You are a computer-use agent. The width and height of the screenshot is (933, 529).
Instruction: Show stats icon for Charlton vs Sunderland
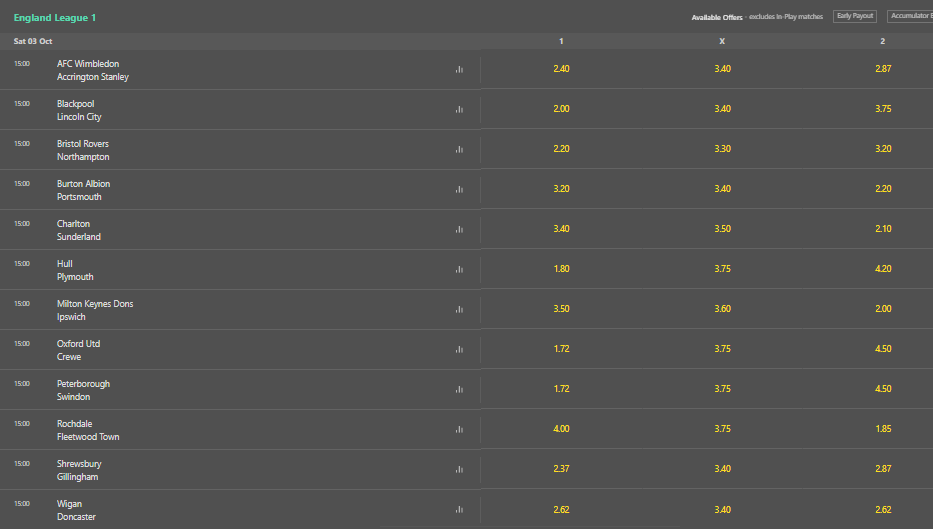[459, 229]
